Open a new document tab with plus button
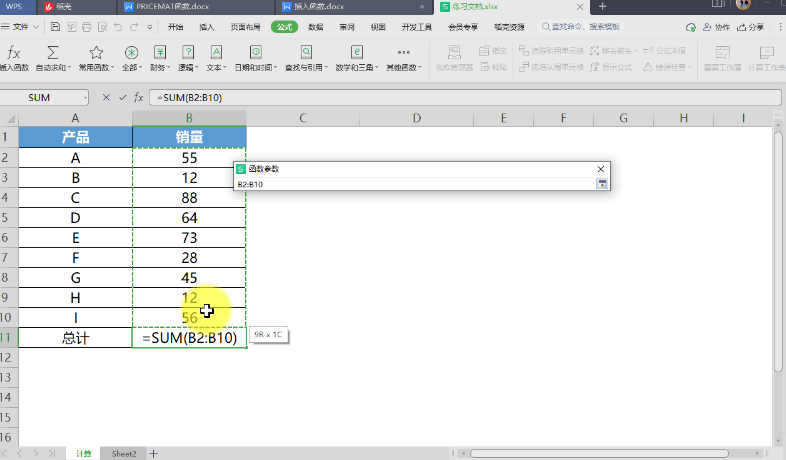Image resolution: width=786 pixels, height=460 pixels. (x=603, y=7)
